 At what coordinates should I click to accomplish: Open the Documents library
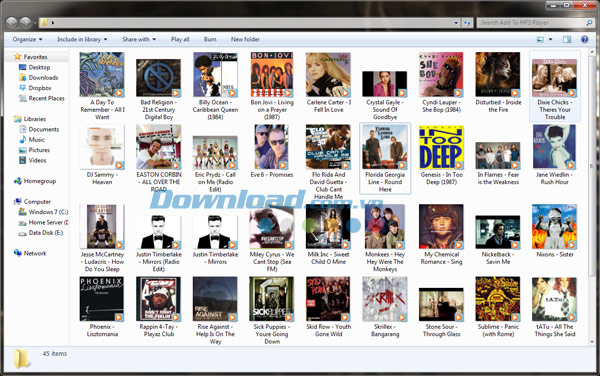pos(39,129)
